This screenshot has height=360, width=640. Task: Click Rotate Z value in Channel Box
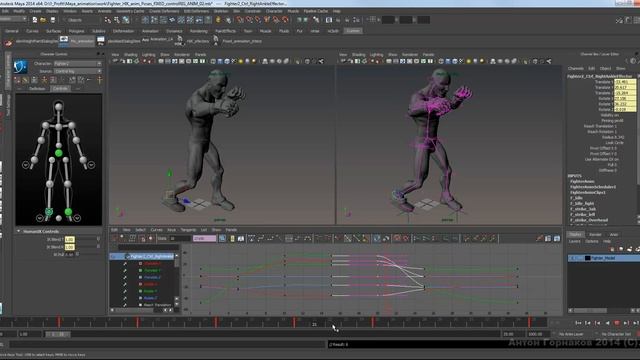[x=625, y=109]
